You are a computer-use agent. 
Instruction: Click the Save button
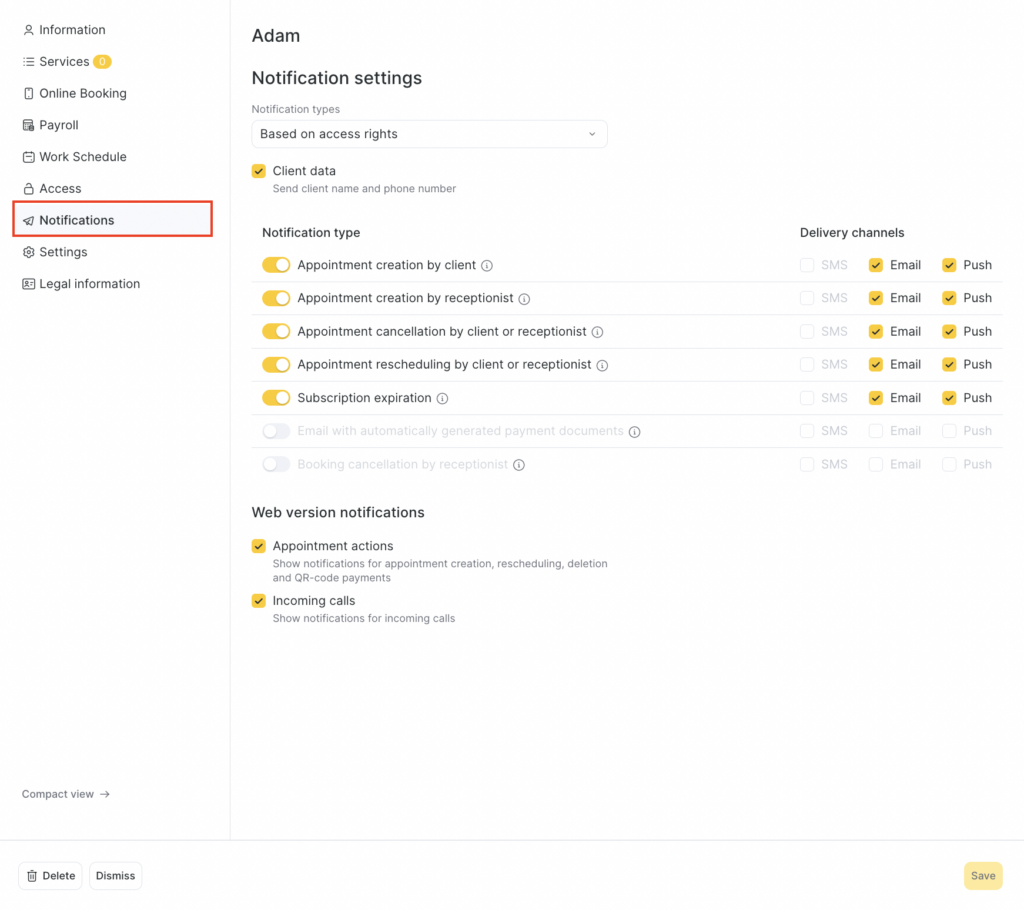(982, 876)
